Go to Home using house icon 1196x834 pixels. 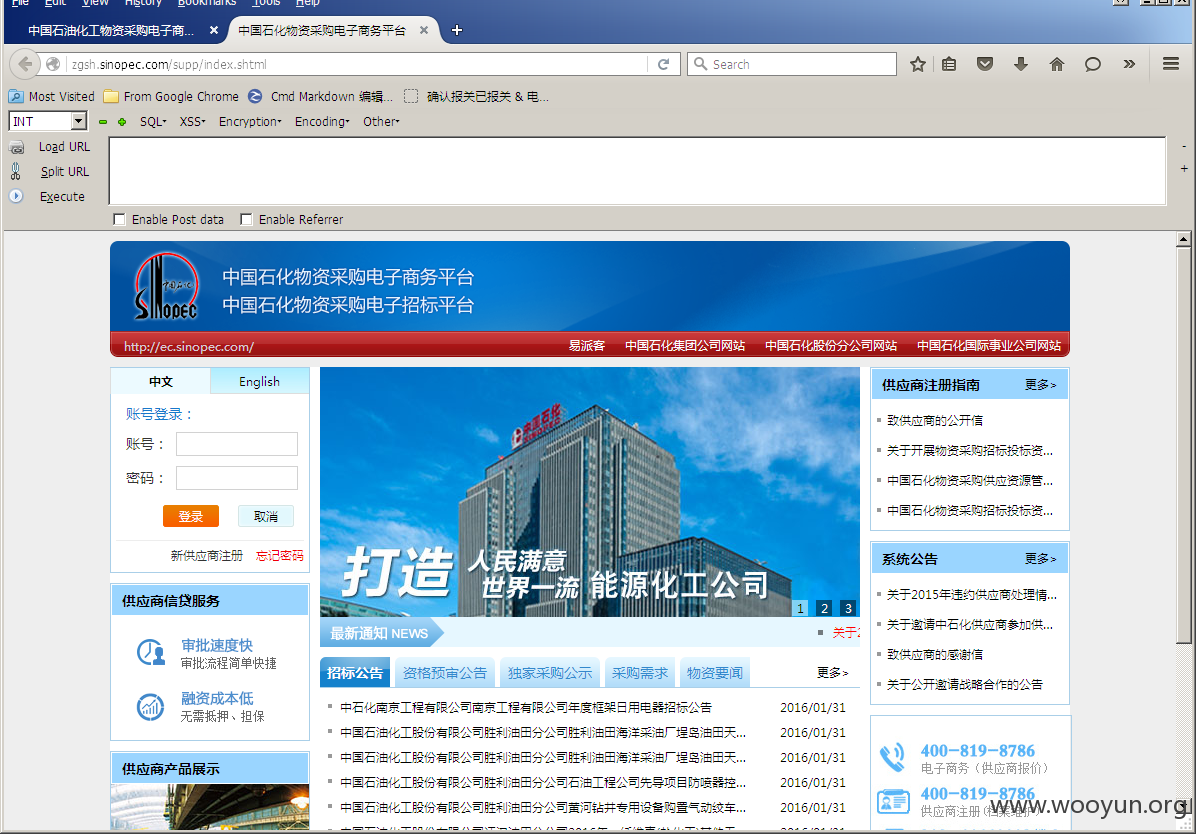point(1056,64)
